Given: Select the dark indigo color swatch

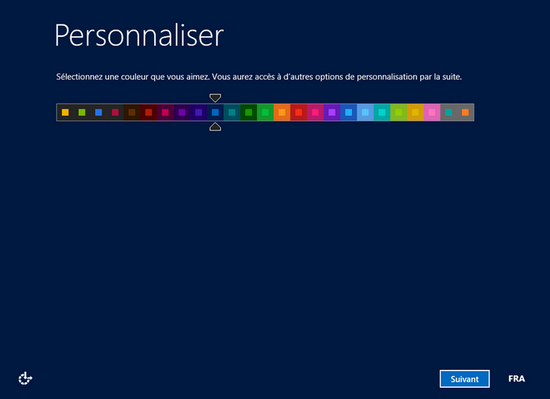Looking at the screenshot, I should (199, 112).
